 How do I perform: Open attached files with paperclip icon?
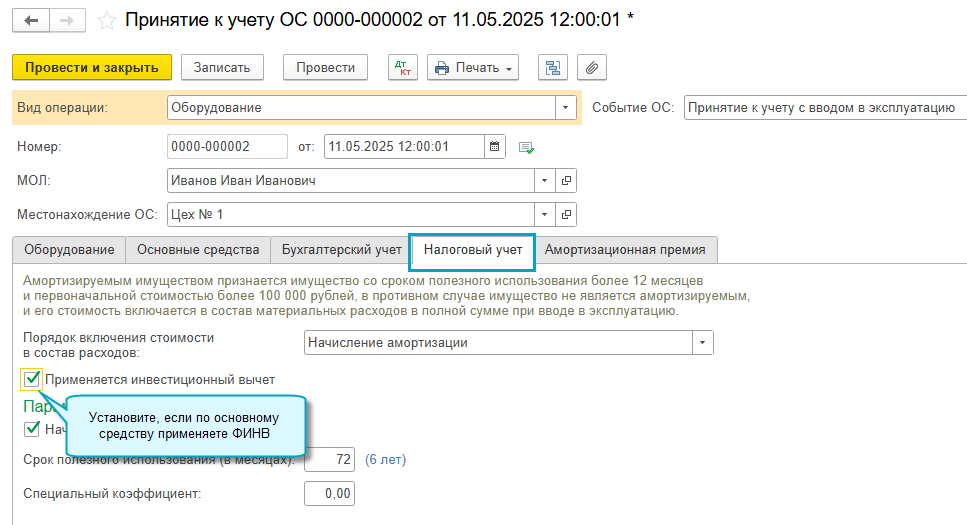coord(591,67)
